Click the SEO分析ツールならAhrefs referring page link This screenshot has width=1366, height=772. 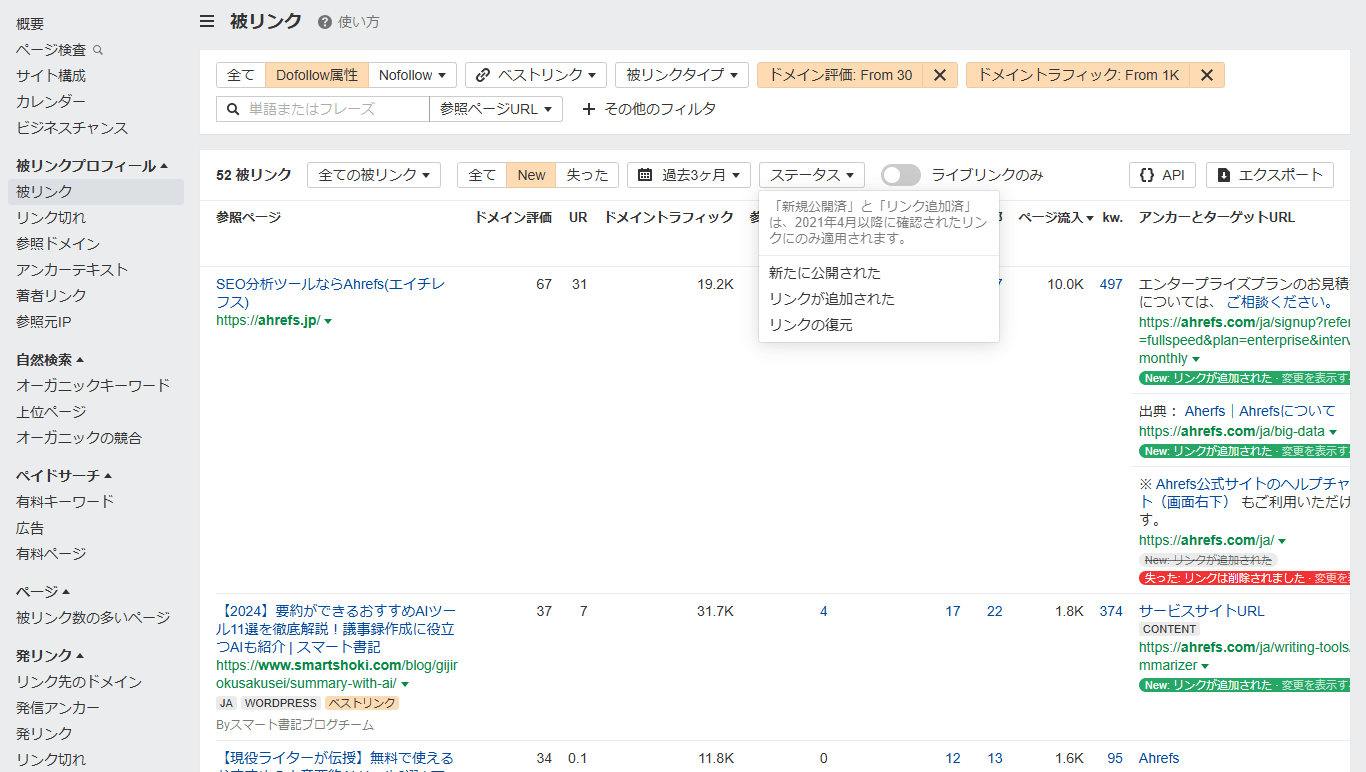pos(330,283)
